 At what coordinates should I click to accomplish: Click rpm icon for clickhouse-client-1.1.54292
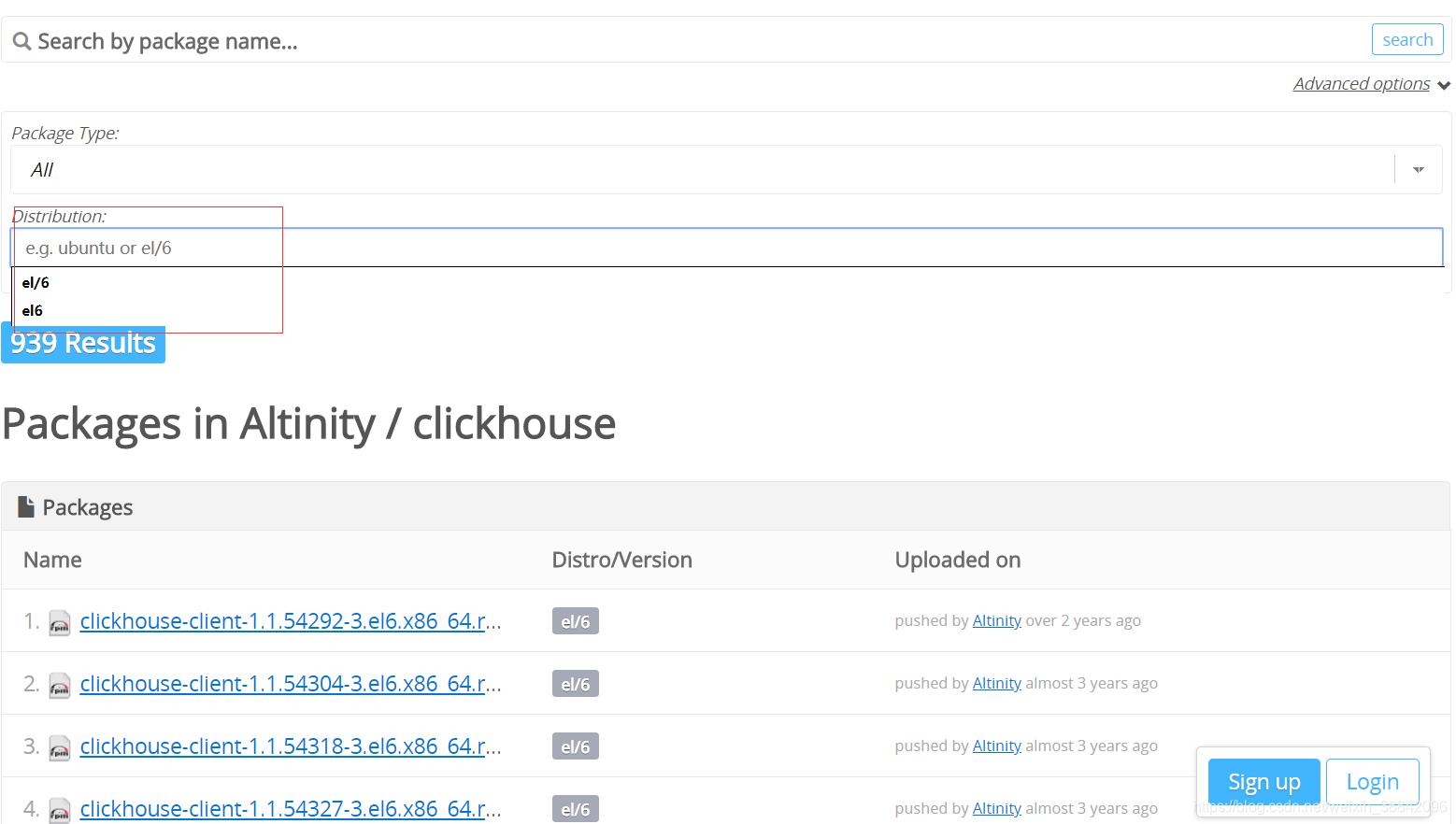click(60, 622)
